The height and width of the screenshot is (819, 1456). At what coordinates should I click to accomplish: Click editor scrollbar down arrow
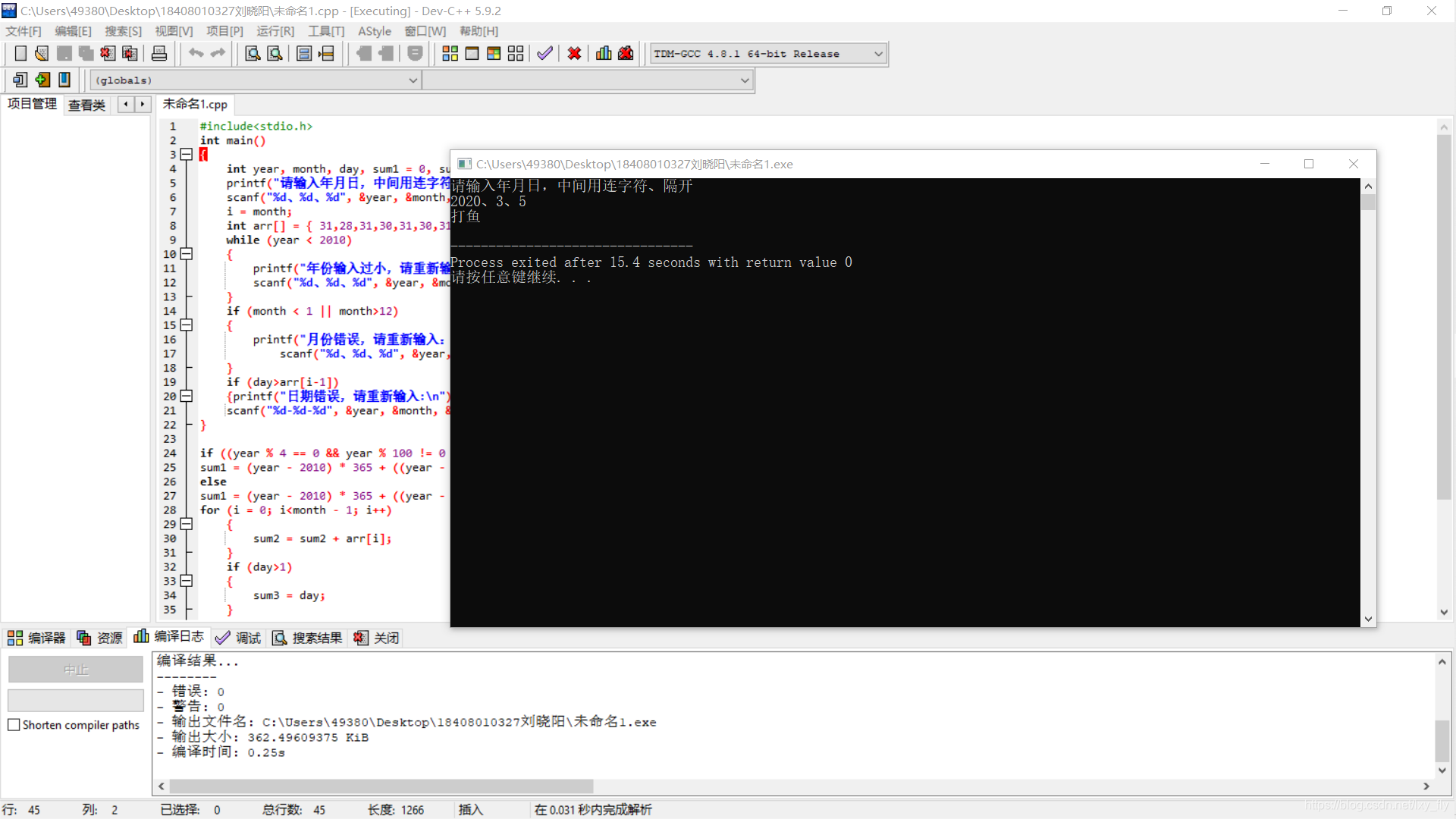tap(1444, 612)
